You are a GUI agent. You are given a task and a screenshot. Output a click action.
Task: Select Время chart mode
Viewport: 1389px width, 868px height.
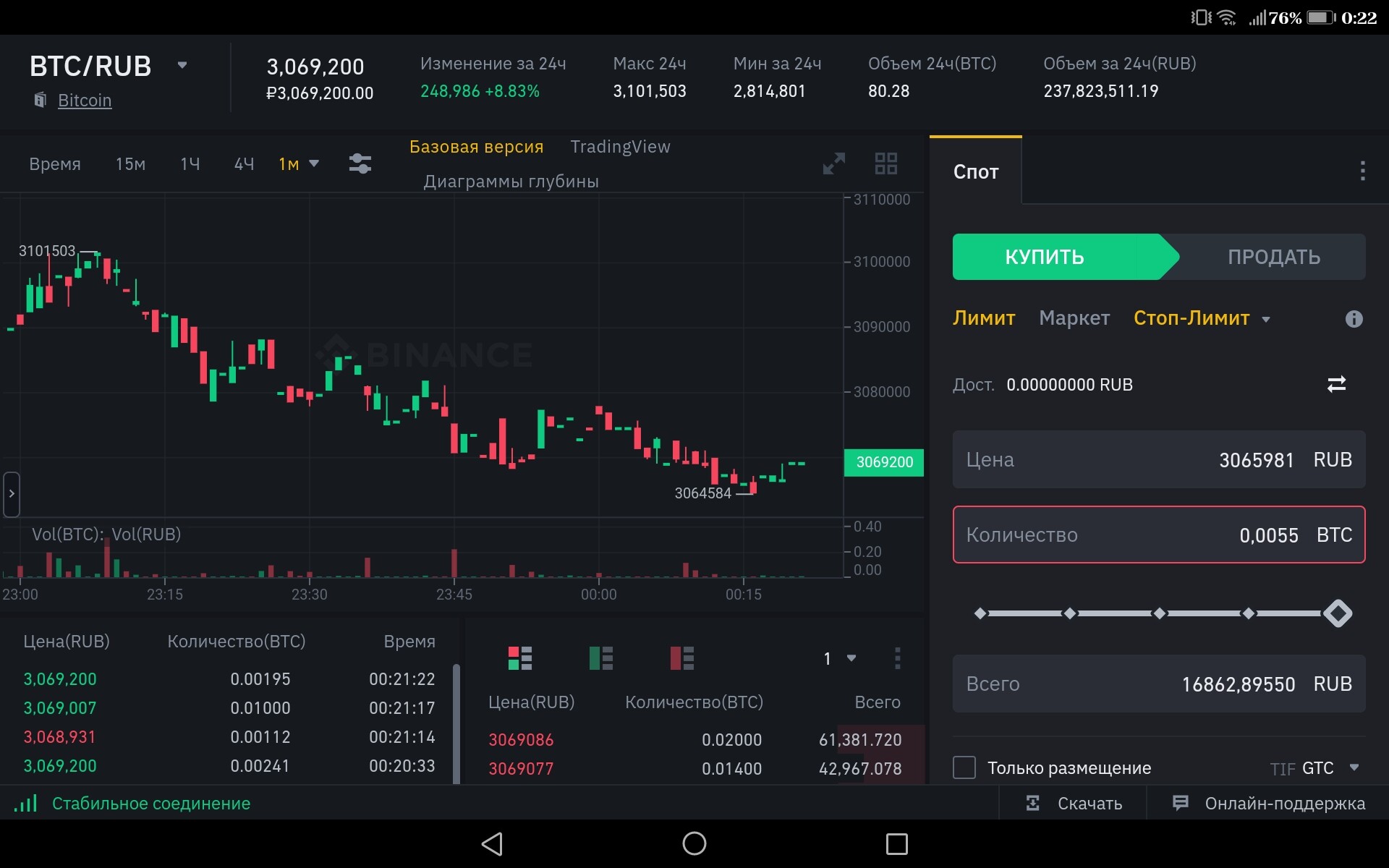click(55, 164)
